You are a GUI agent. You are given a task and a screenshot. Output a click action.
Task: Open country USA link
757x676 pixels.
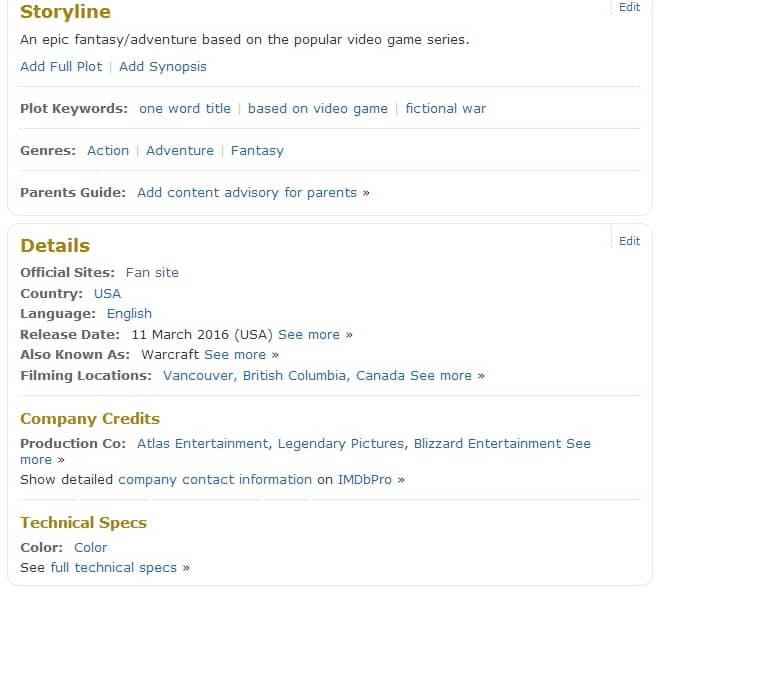107,294
